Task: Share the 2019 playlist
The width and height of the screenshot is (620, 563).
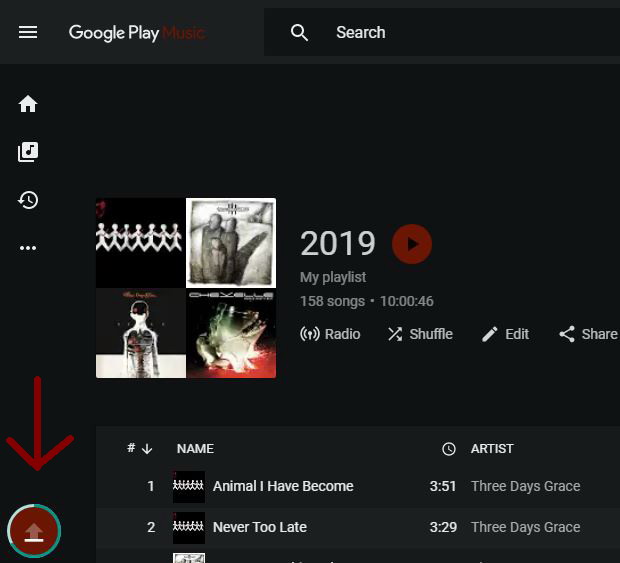Action: click(588, 334)
